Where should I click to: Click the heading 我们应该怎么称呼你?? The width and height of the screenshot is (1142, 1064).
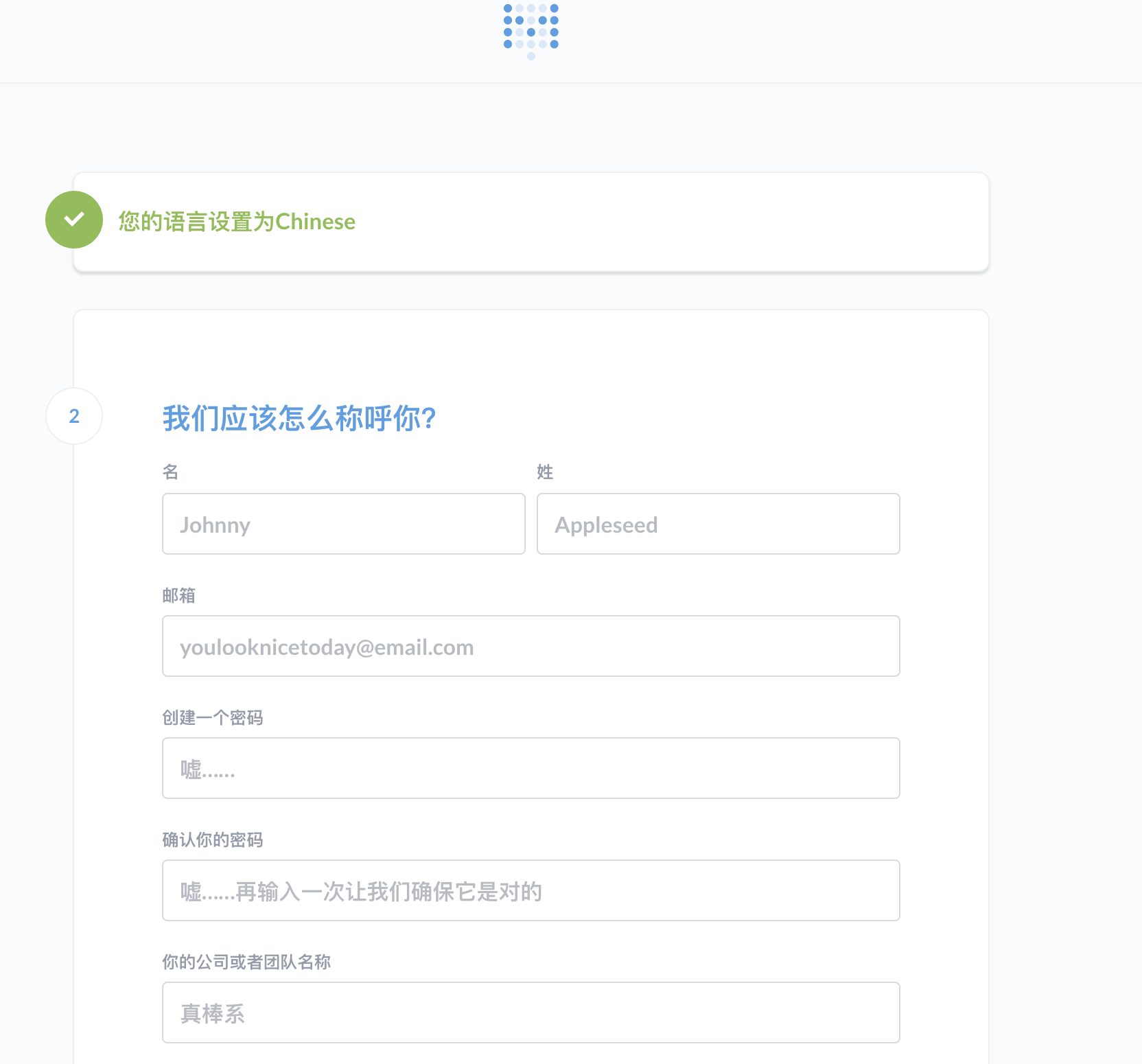299,417
